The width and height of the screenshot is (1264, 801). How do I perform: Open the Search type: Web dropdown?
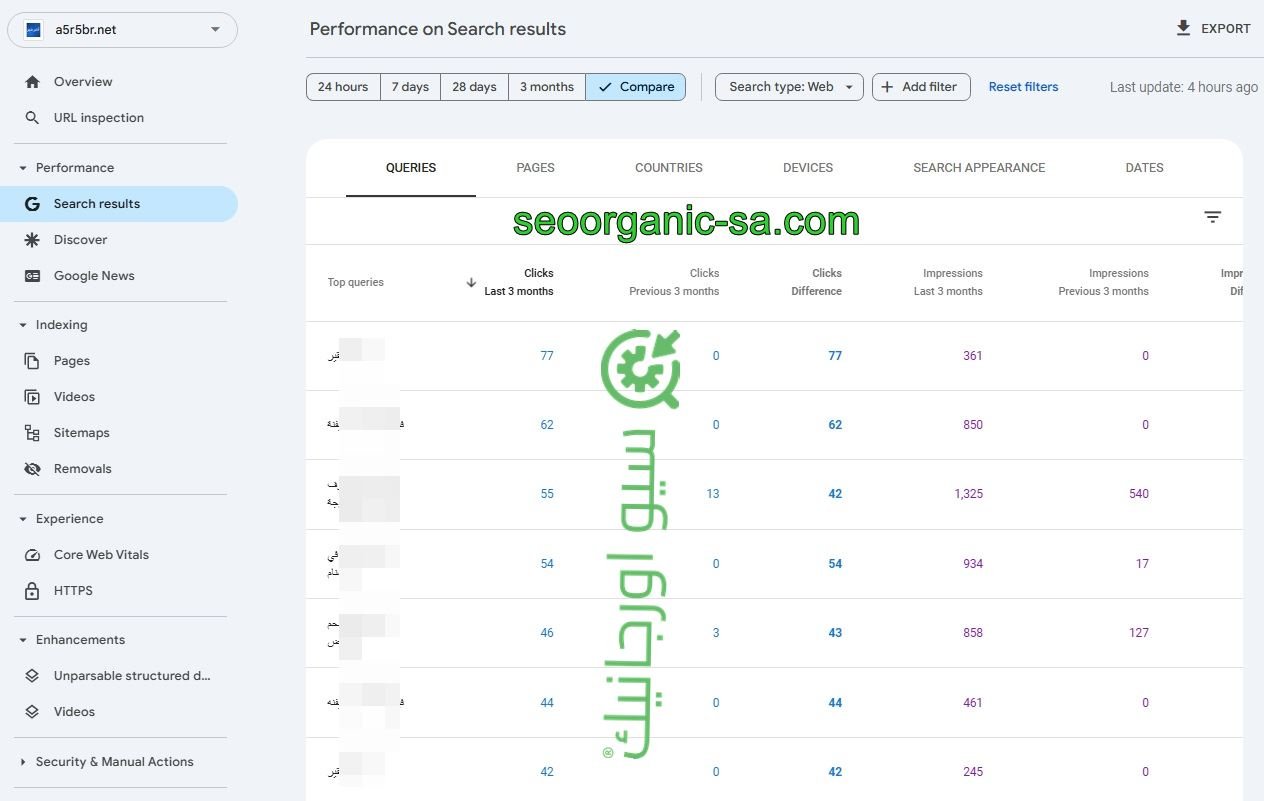point(789,87)
